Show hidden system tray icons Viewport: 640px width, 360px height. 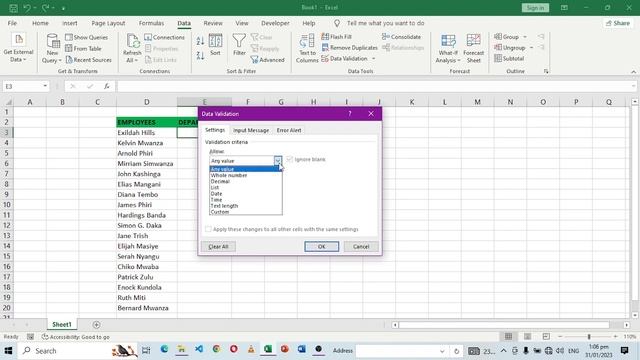coord(504,351)
